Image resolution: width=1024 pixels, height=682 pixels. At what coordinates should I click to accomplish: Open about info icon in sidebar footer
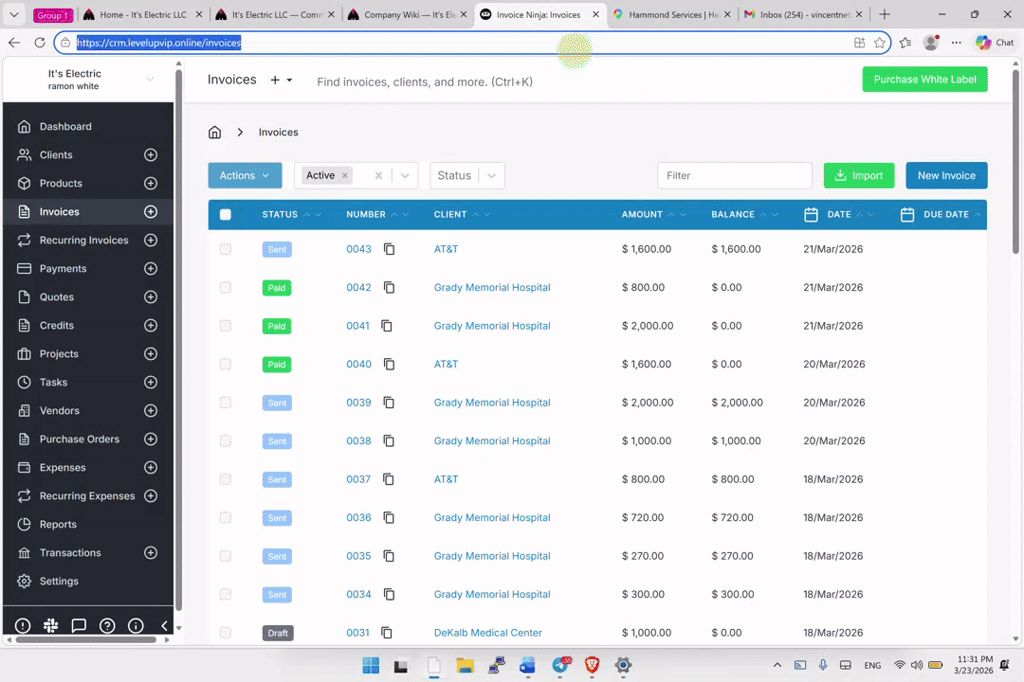[x=136, y=626]
